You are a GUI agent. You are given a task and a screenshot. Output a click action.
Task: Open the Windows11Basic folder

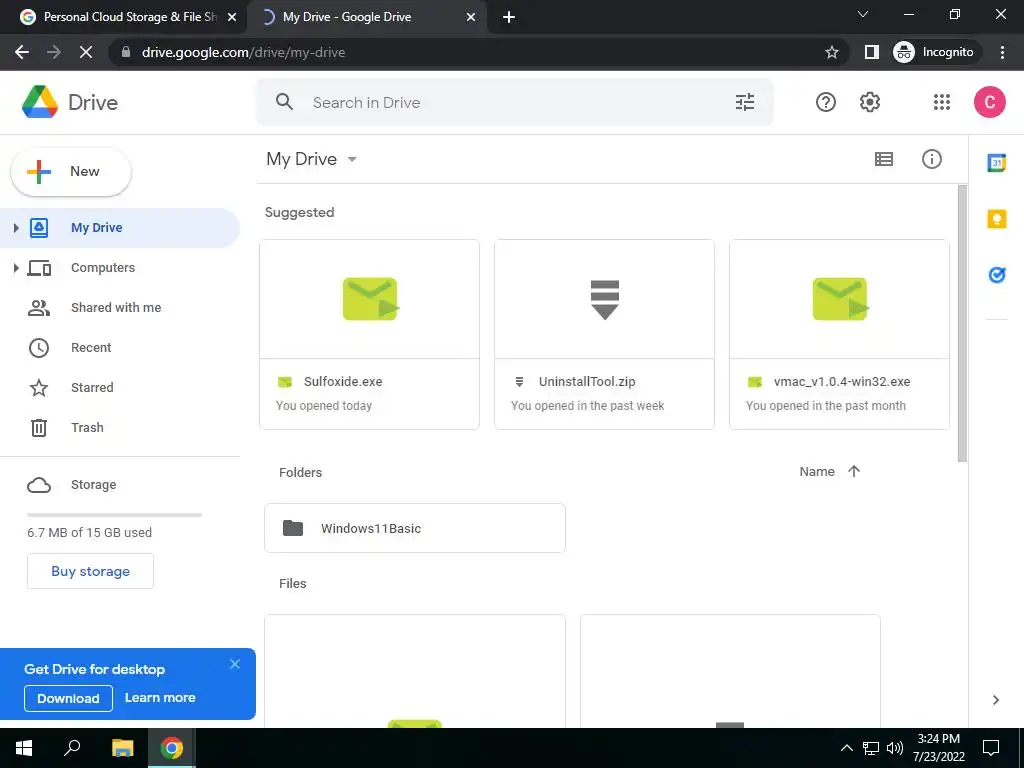click(415, 528)
